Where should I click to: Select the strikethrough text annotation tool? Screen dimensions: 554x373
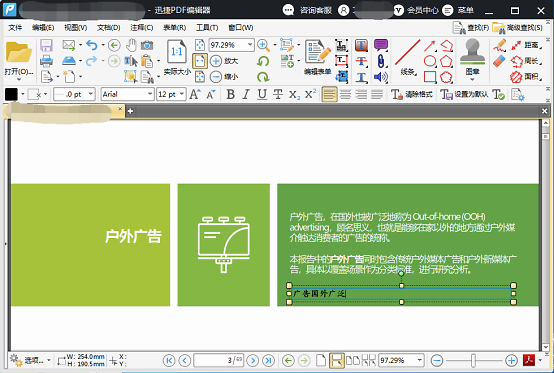coord(361,61)
